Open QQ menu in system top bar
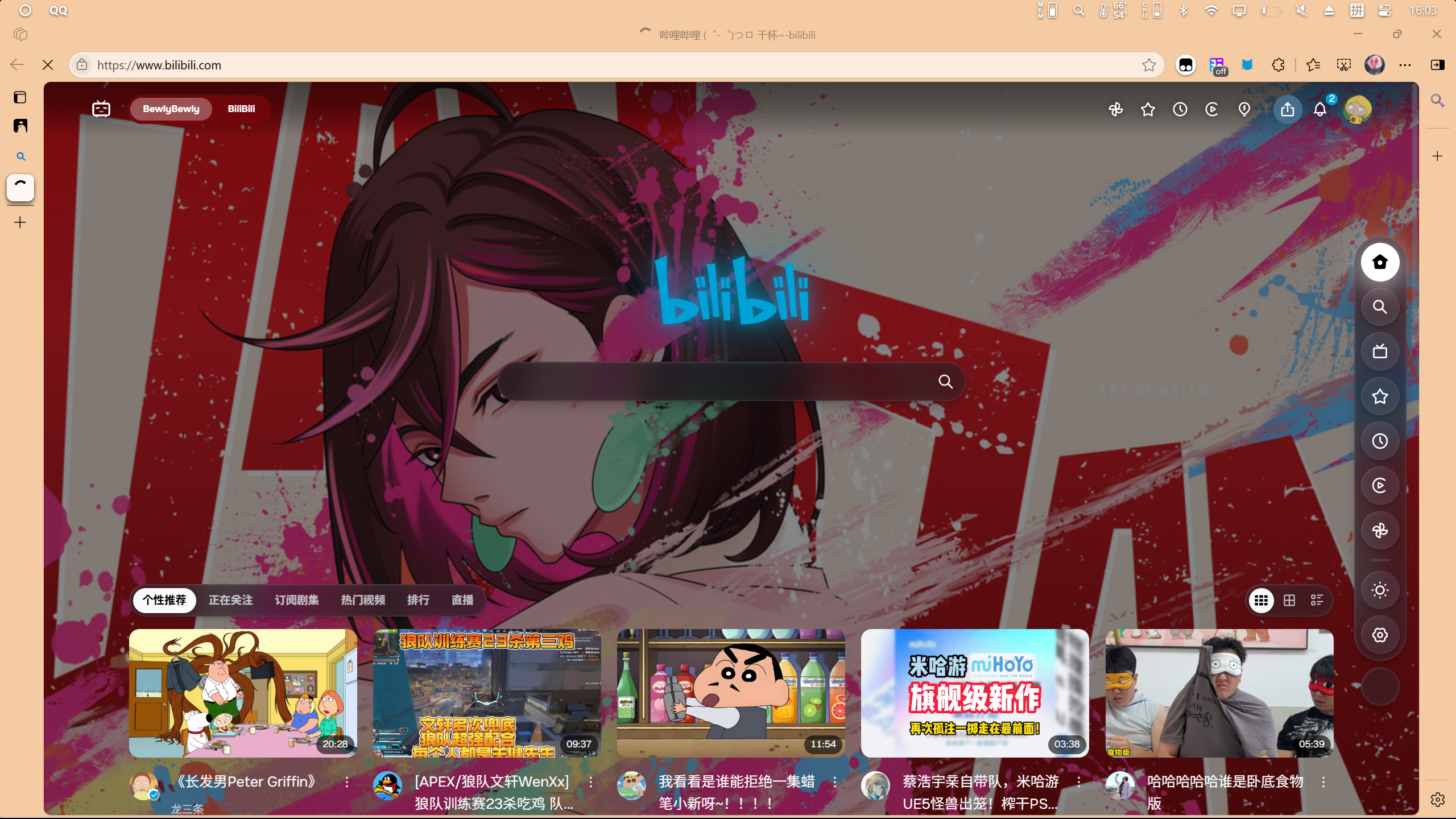The width and height of the screenshot is (1456, 819). coord(59,10)
